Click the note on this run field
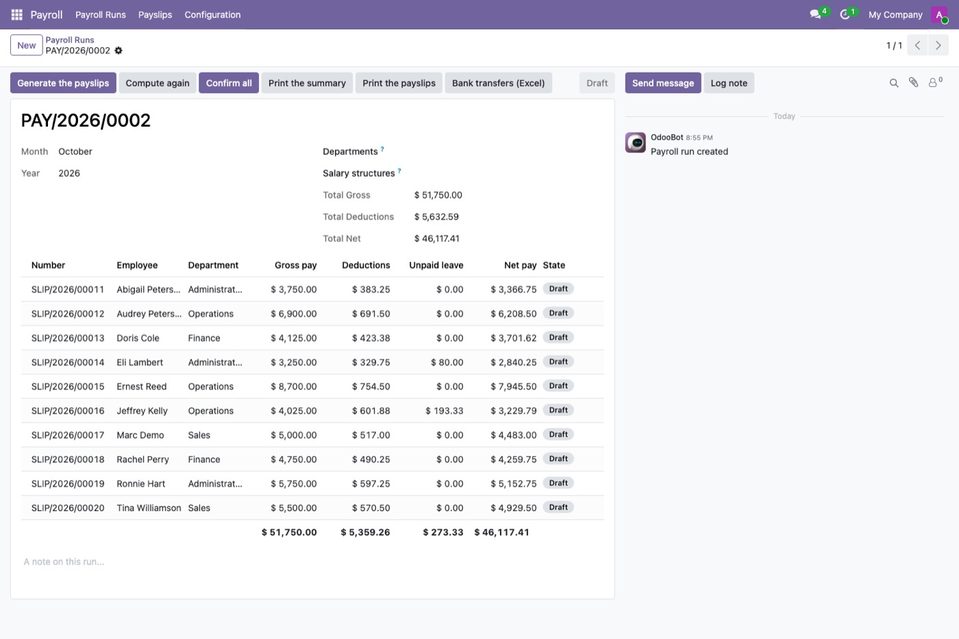This screenshot has height=639, width=959. (313, 562)
